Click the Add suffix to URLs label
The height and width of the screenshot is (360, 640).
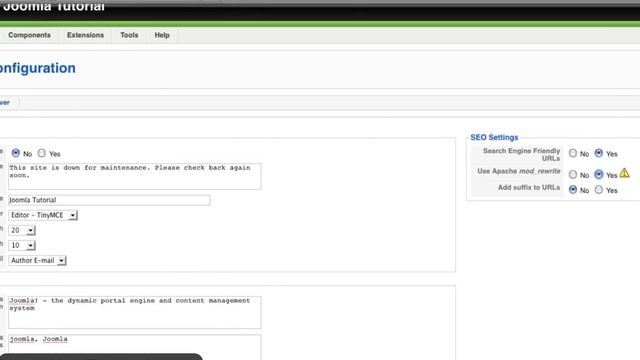click(529, 188)
